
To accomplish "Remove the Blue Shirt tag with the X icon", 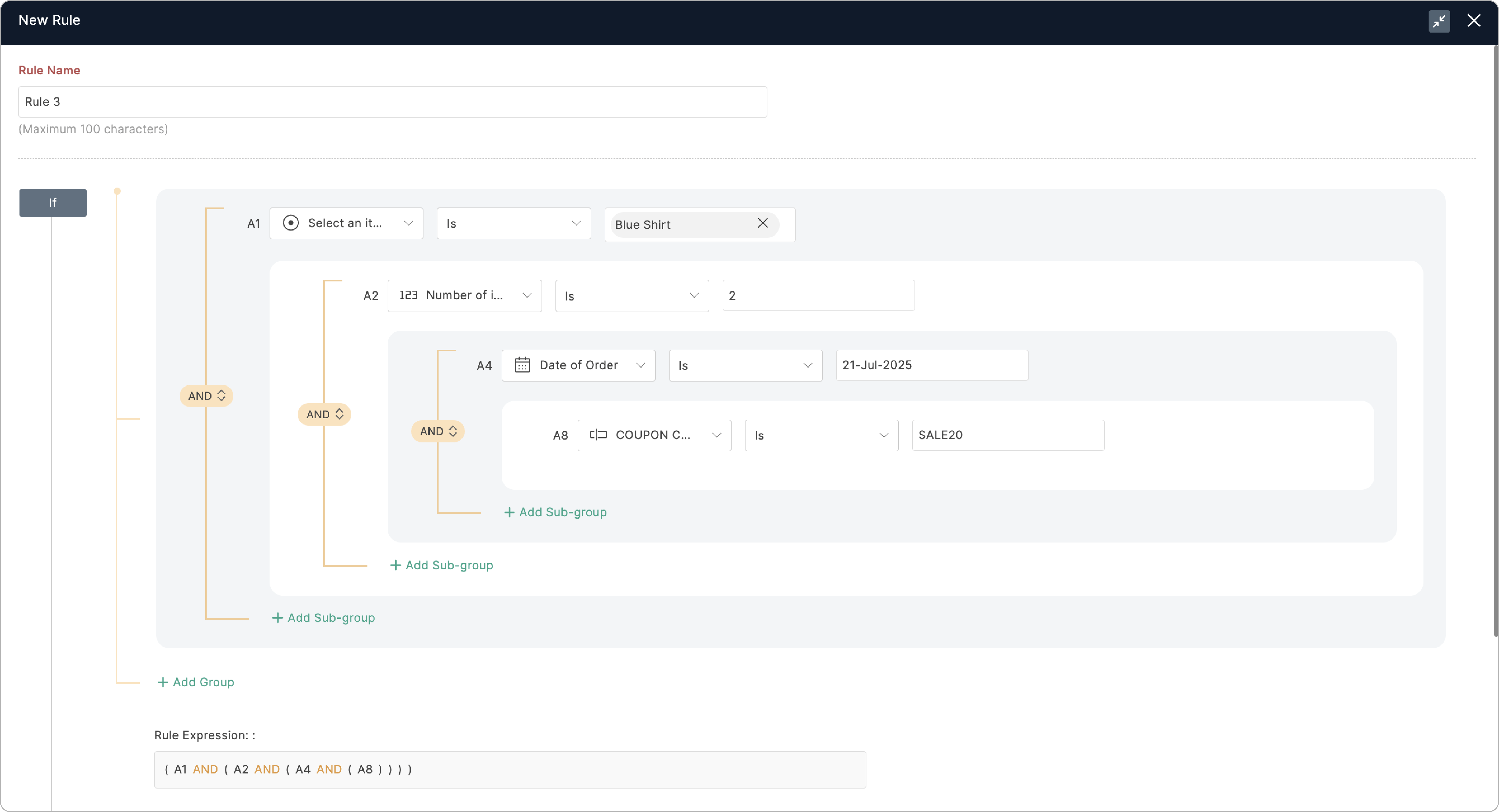I will pyautogui.click(x=762, y=223).
